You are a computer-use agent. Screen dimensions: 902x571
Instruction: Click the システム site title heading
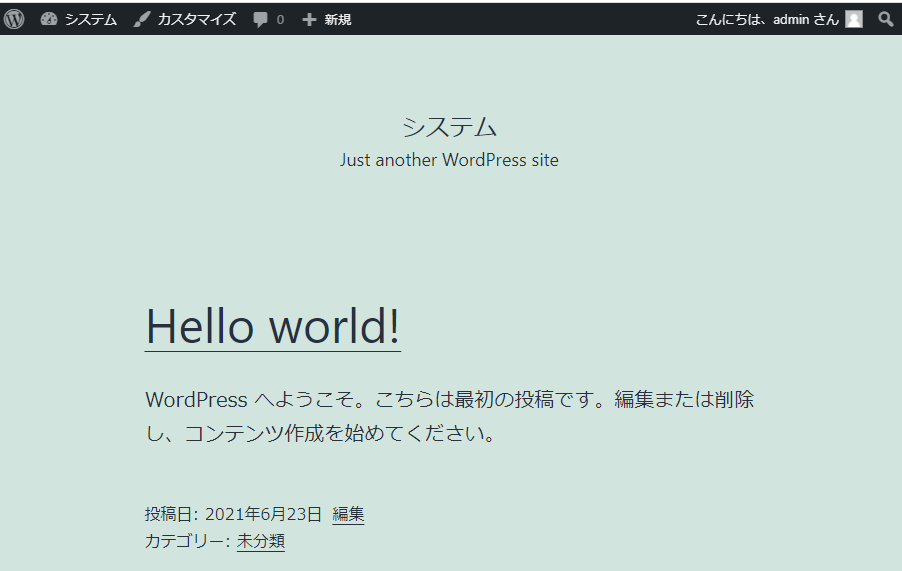point(449,127)
